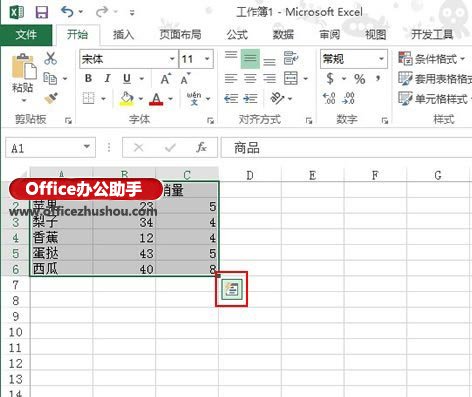
Task: Decrease indent
Action: [x=231, y=99]
